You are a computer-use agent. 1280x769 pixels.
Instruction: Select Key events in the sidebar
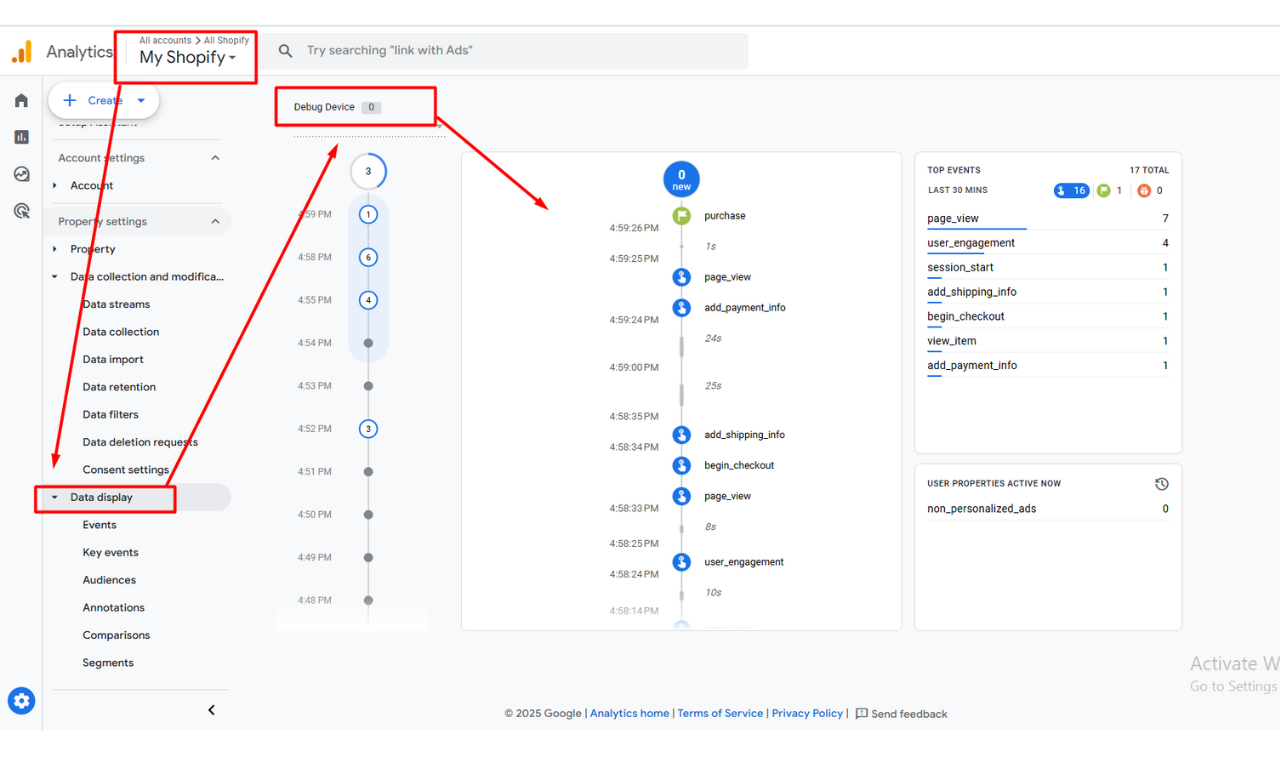pyautogui.click(x=110, y=552)
